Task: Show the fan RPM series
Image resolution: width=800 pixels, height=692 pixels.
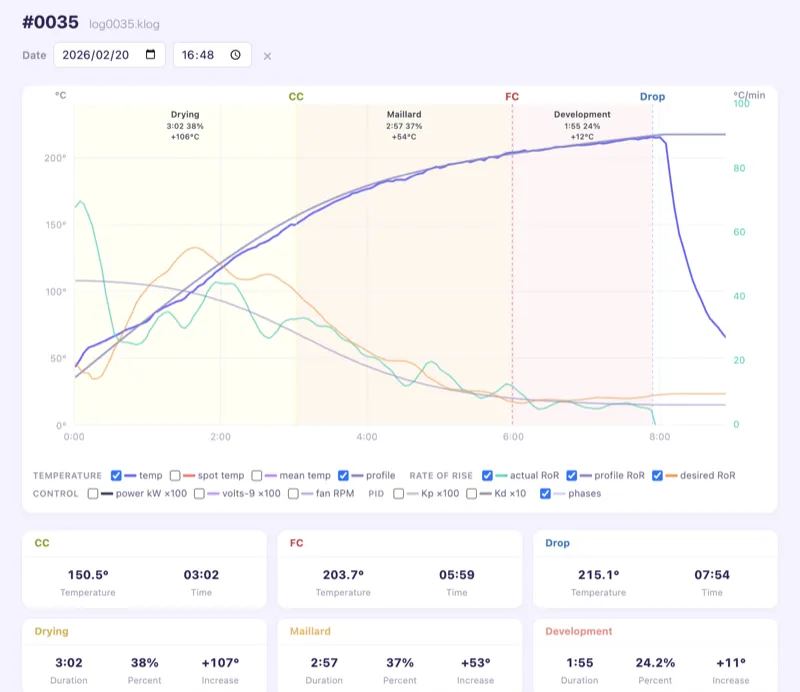Action: [x=293, y=494]
